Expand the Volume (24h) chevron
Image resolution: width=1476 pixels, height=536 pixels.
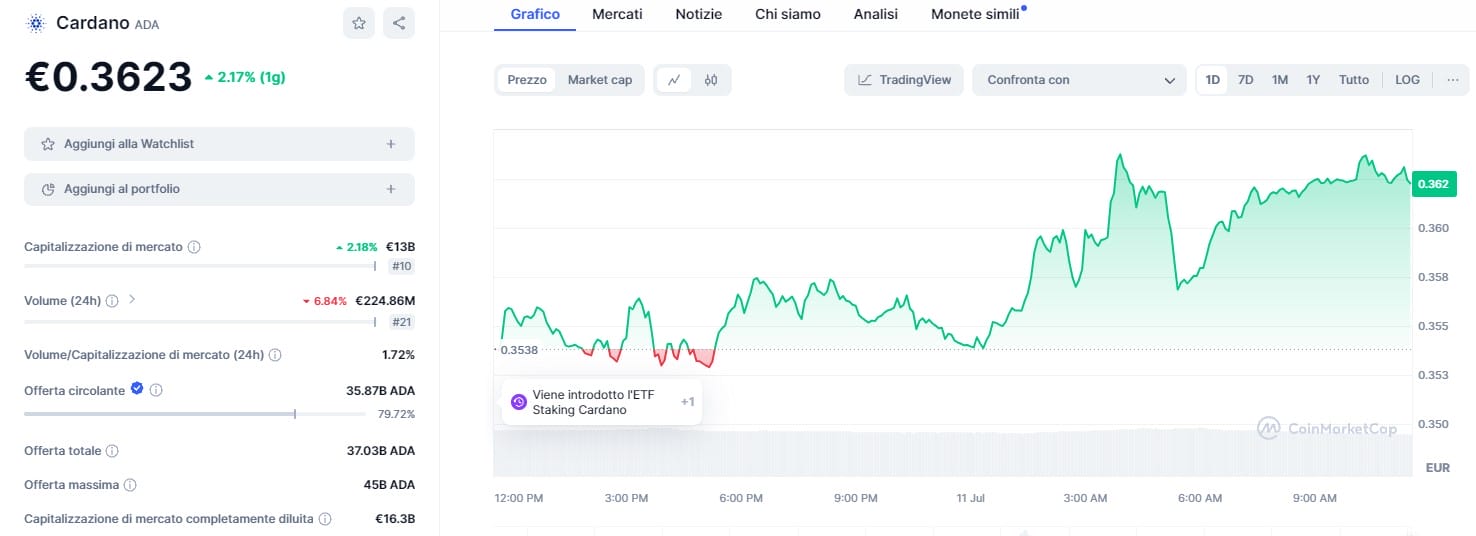132,300
